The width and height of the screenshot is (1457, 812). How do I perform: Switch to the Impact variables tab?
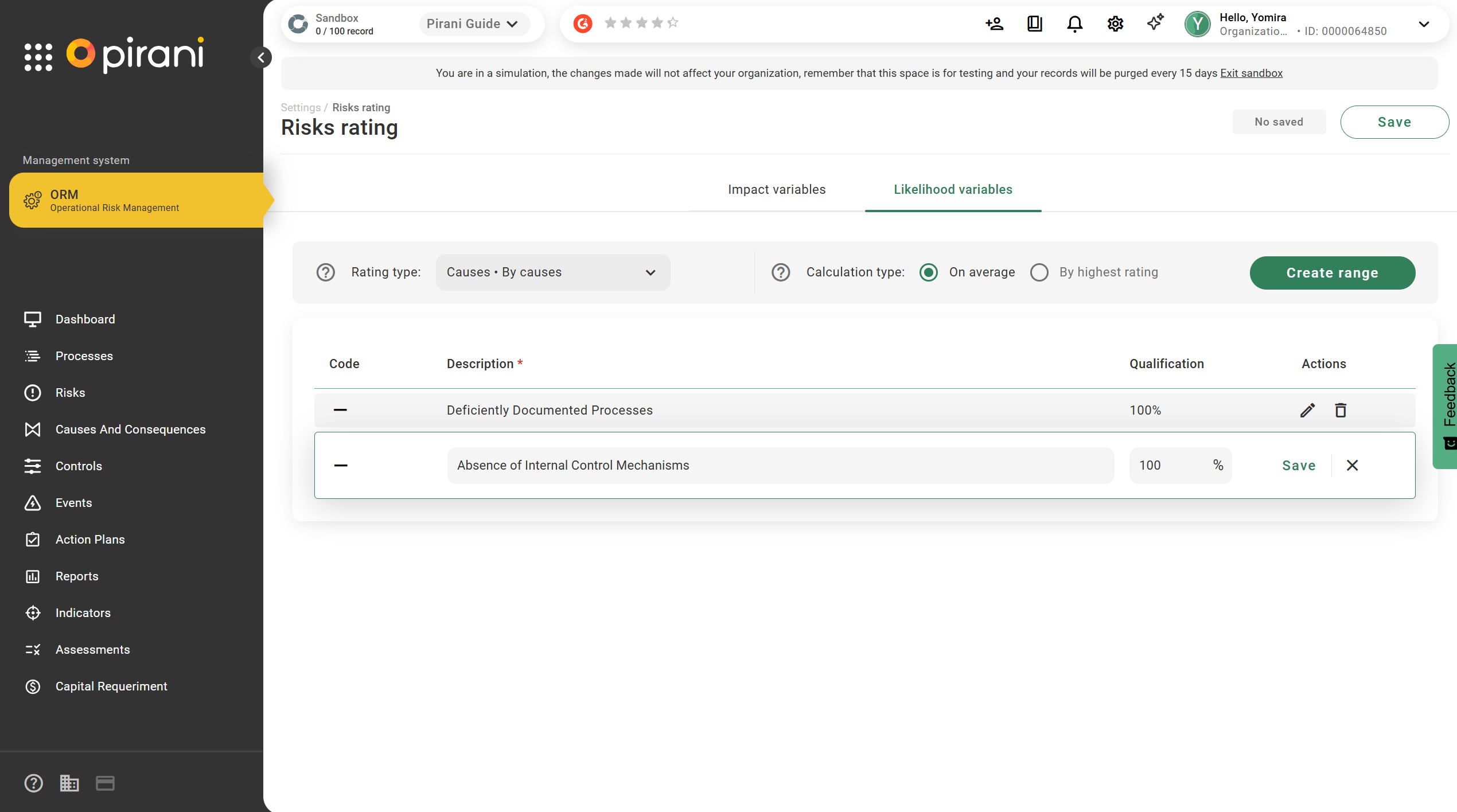(777, 190)
